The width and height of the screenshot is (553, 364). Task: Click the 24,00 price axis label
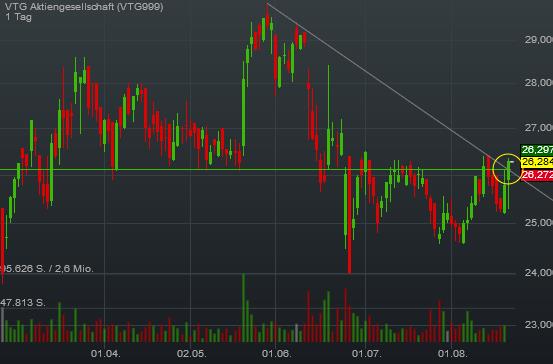pos(539,272)
